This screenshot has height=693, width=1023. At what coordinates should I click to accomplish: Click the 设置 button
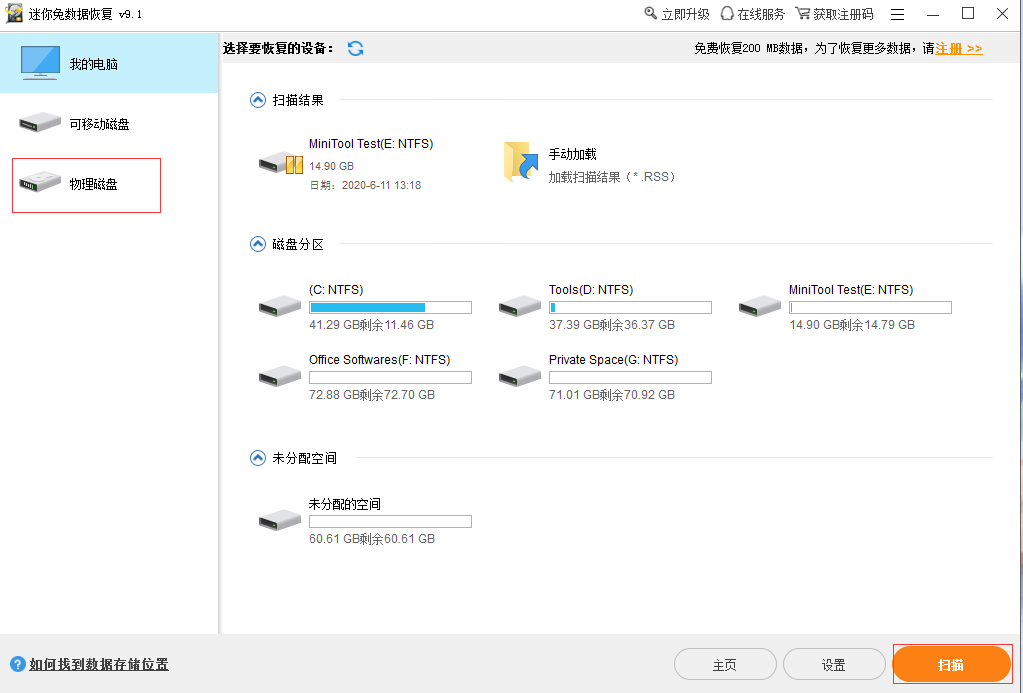[834, 664]
